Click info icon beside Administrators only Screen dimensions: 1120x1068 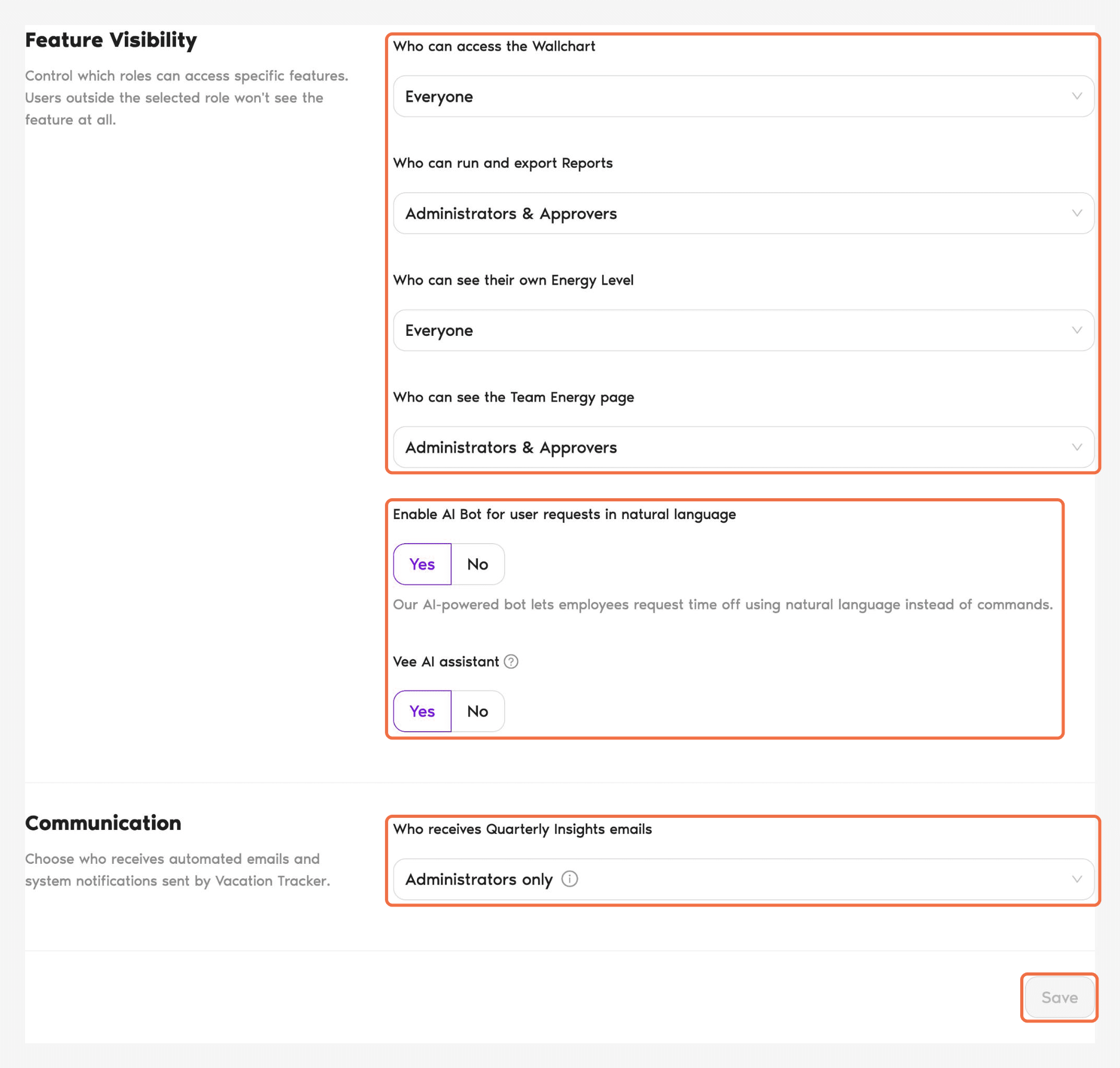569,879
